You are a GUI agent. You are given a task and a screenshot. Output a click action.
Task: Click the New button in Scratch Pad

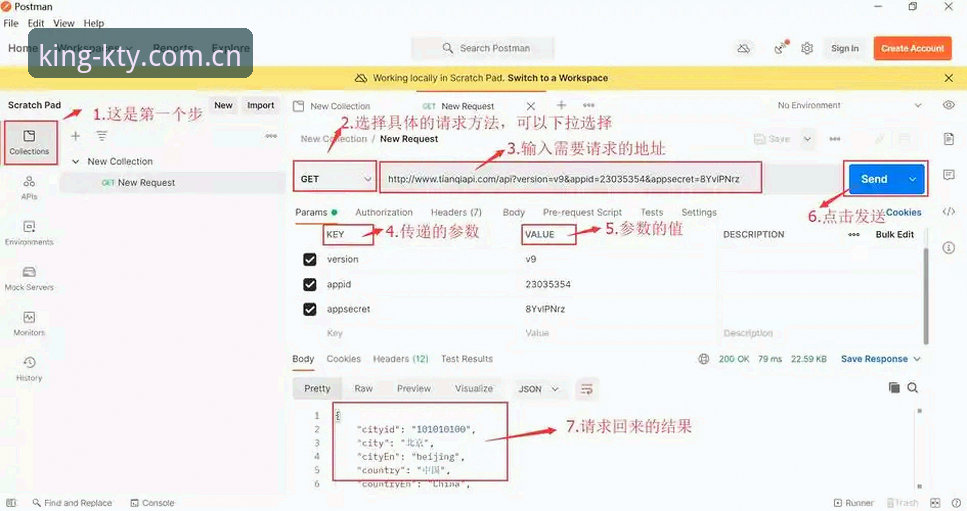tap(223, 105)
